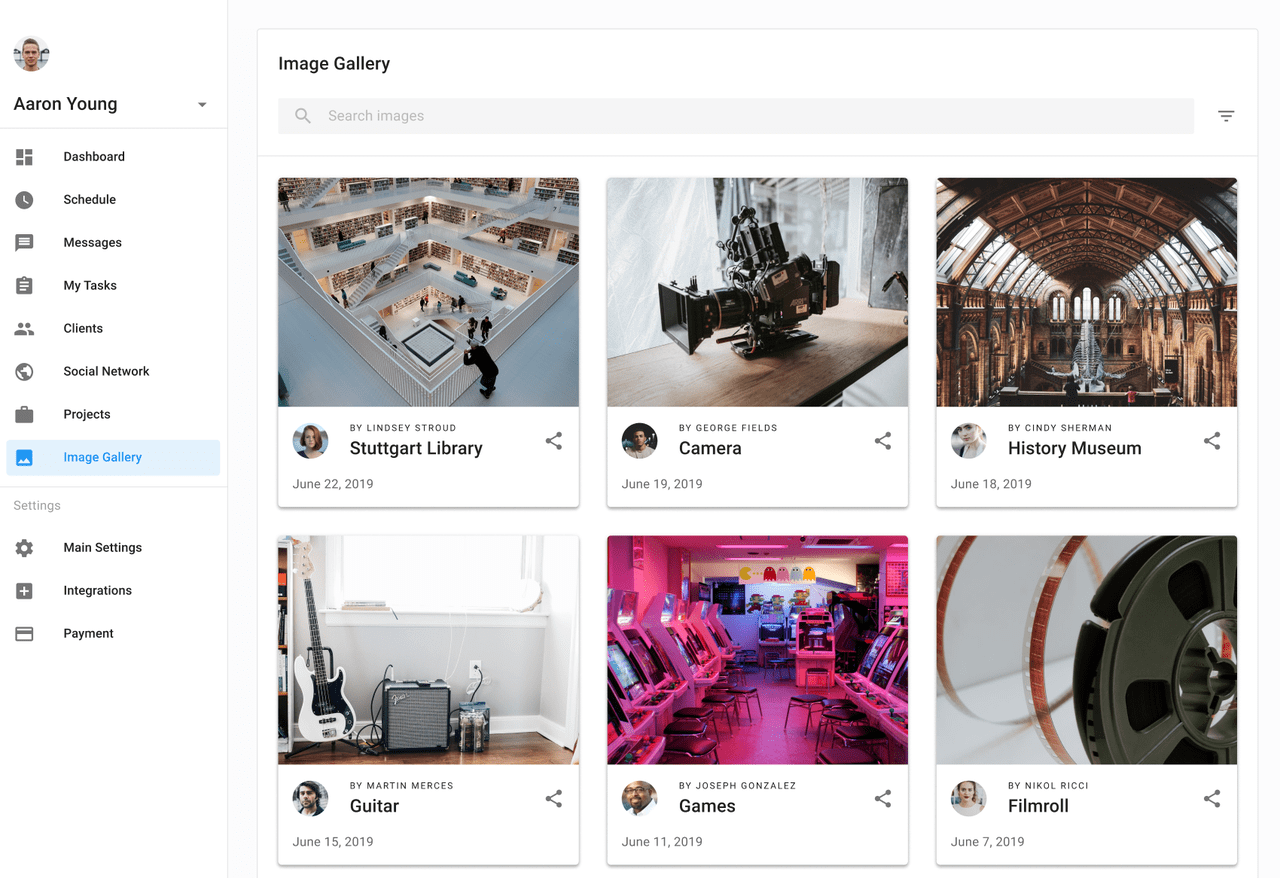
Task: Click the Stuttgart Library title
Action: [416, 449]
